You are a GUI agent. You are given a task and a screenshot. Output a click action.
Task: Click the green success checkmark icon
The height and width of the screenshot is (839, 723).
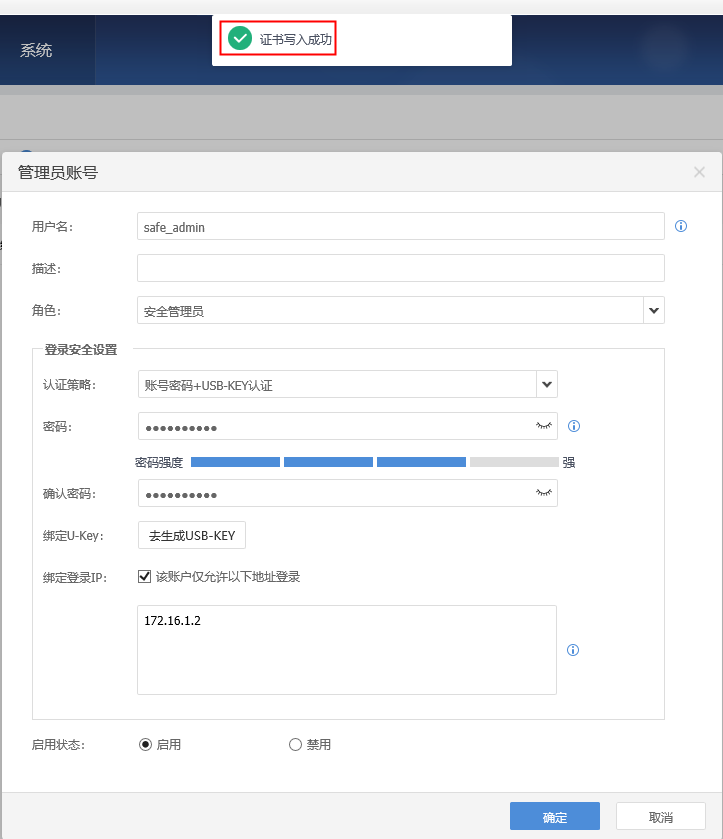pyautogui.click(x=239, y=39)
